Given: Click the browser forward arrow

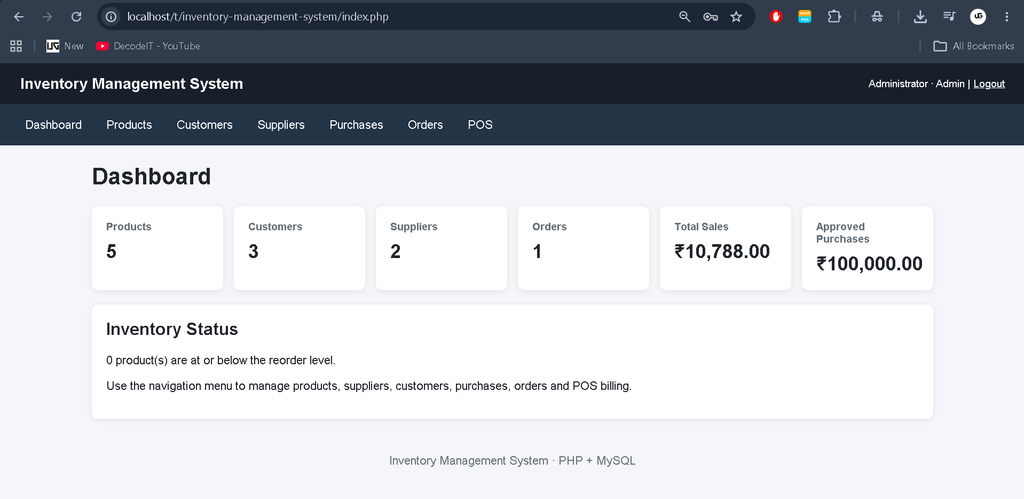Looking at the screenshot, I should 47,17.
